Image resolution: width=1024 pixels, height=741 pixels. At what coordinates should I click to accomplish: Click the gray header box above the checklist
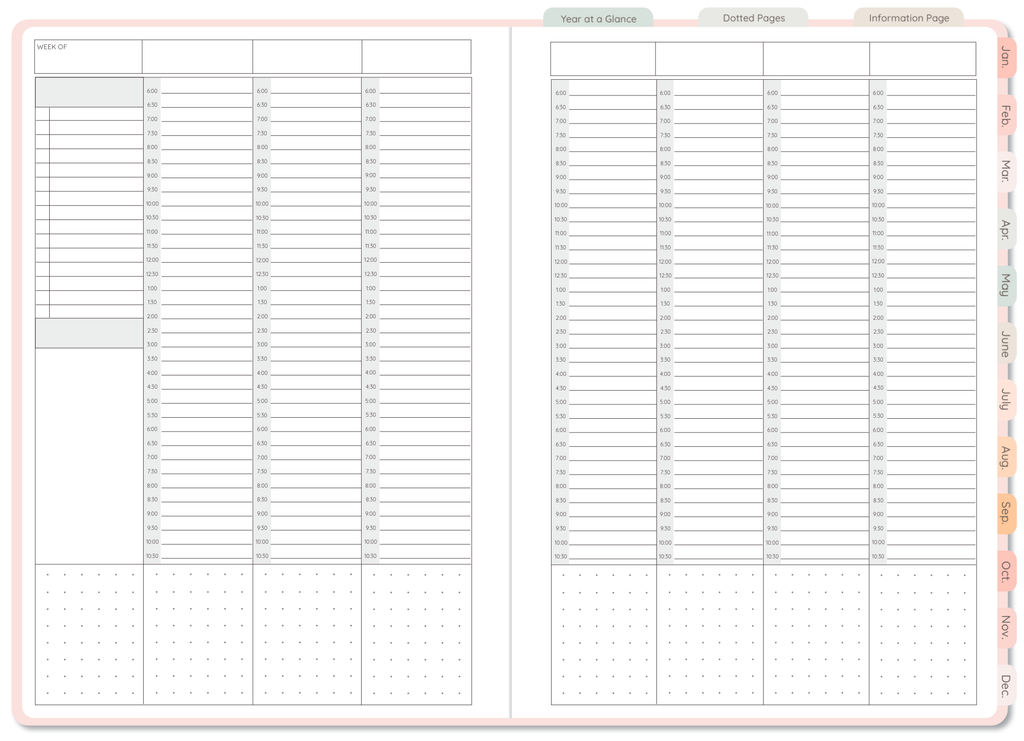[x=89, y=92]
